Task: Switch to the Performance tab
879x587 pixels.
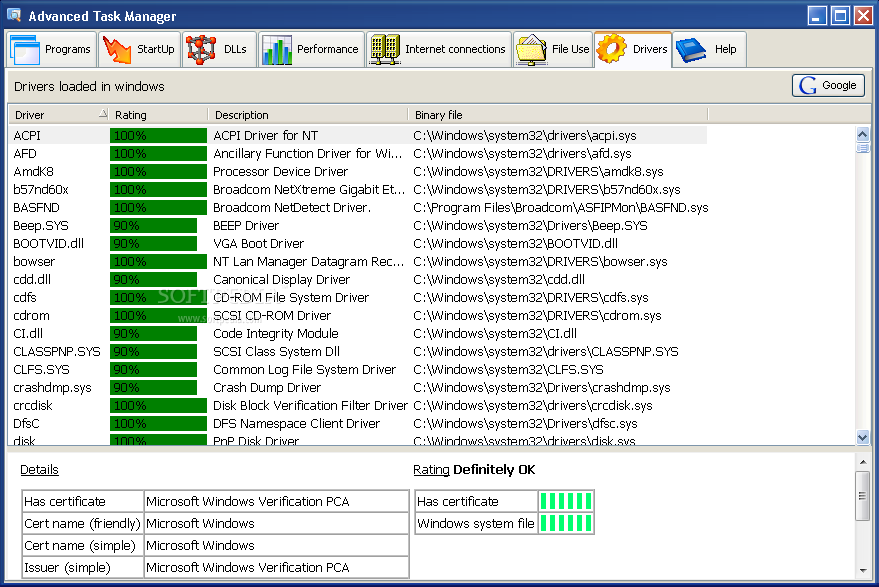Action: pos(312,49)
